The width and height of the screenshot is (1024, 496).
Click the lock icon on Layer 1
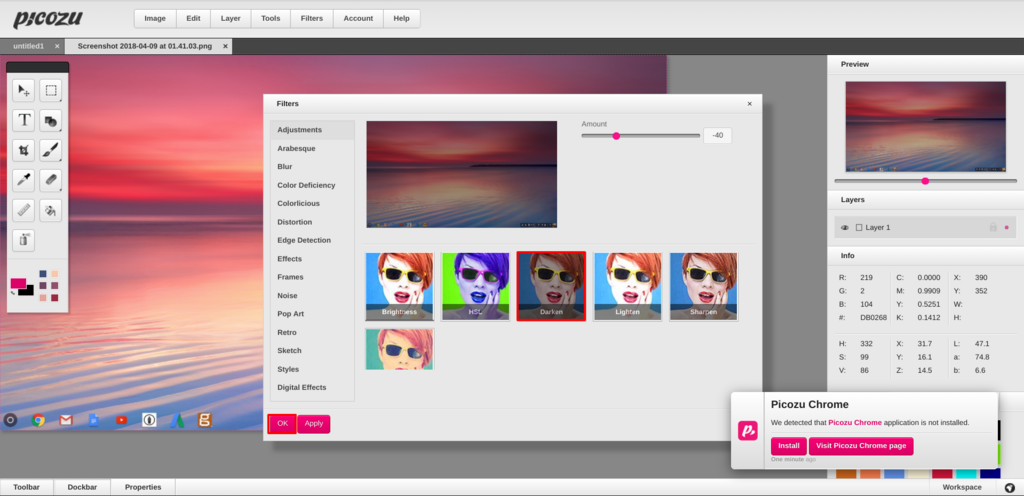(993, 227)
